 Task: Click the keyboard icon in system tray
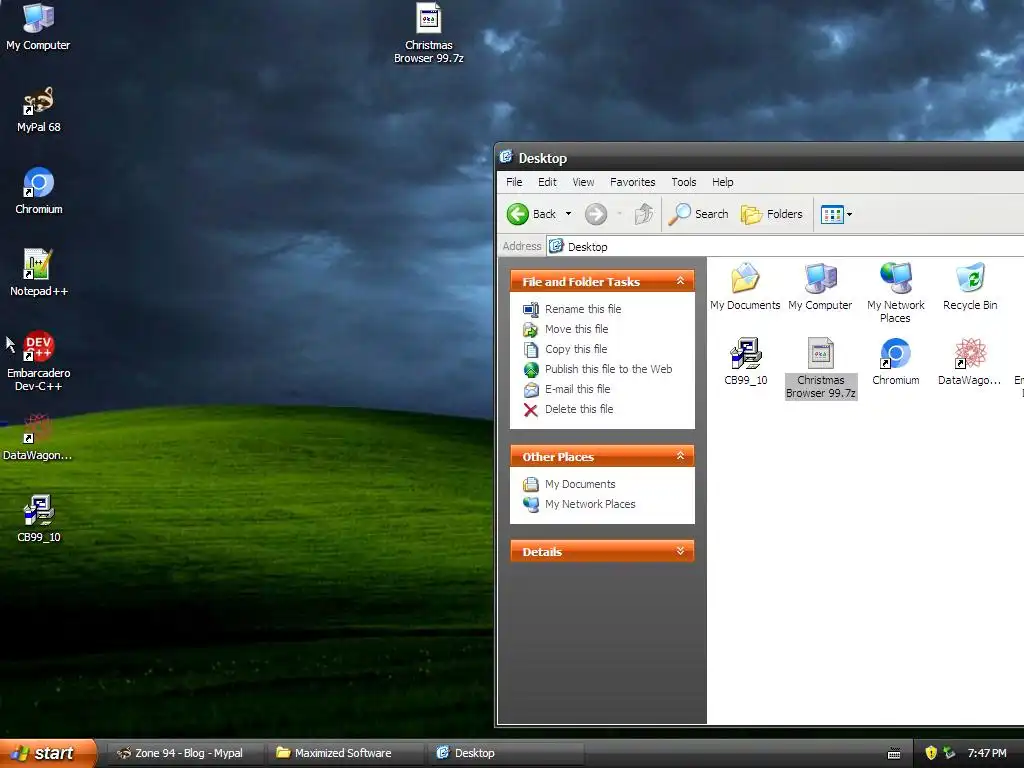[894, 754]
